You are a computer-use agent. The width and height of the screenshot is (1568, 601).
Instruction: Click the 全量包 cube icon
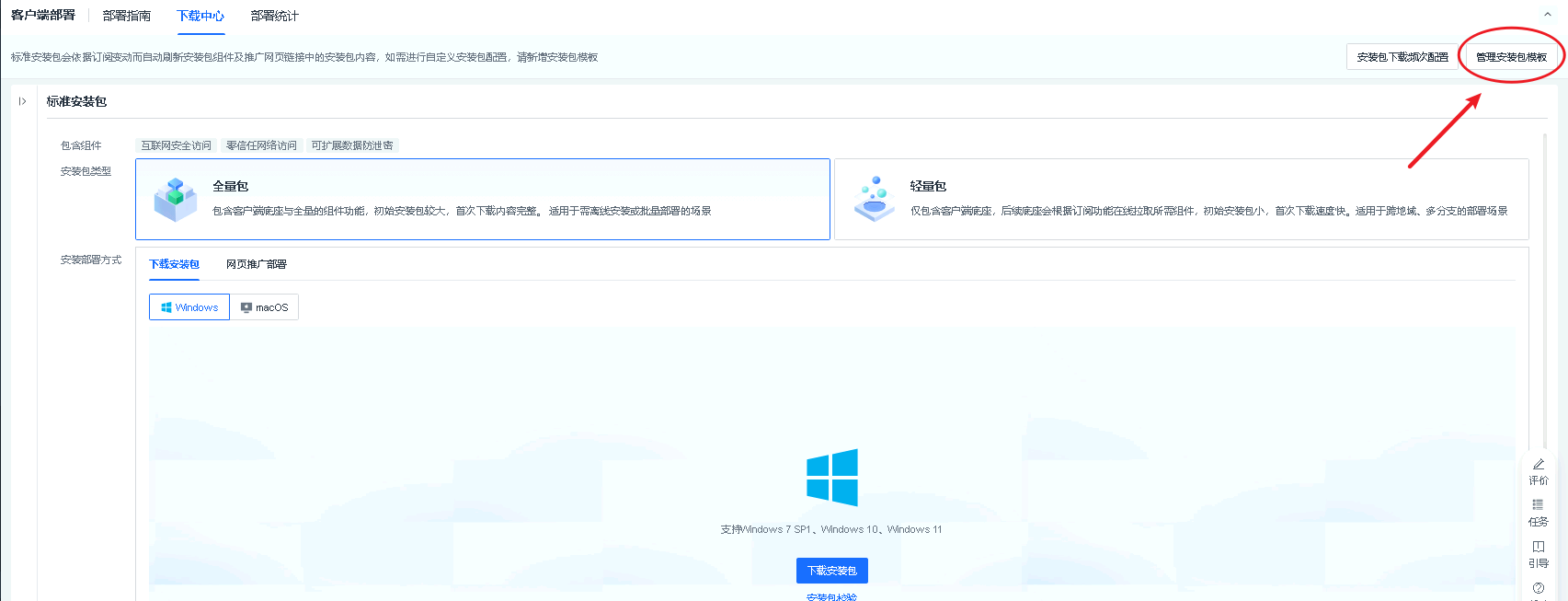pos(176,200)
